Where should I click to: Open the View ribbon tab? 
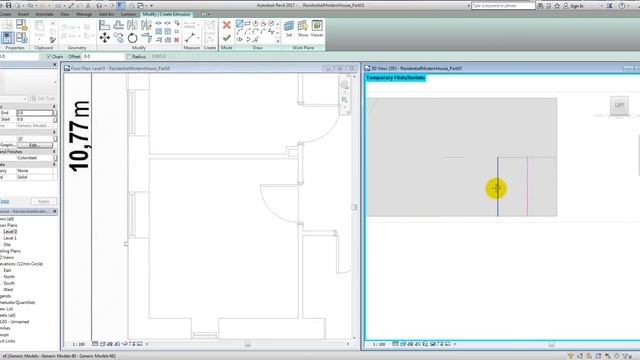click(64, 14)
